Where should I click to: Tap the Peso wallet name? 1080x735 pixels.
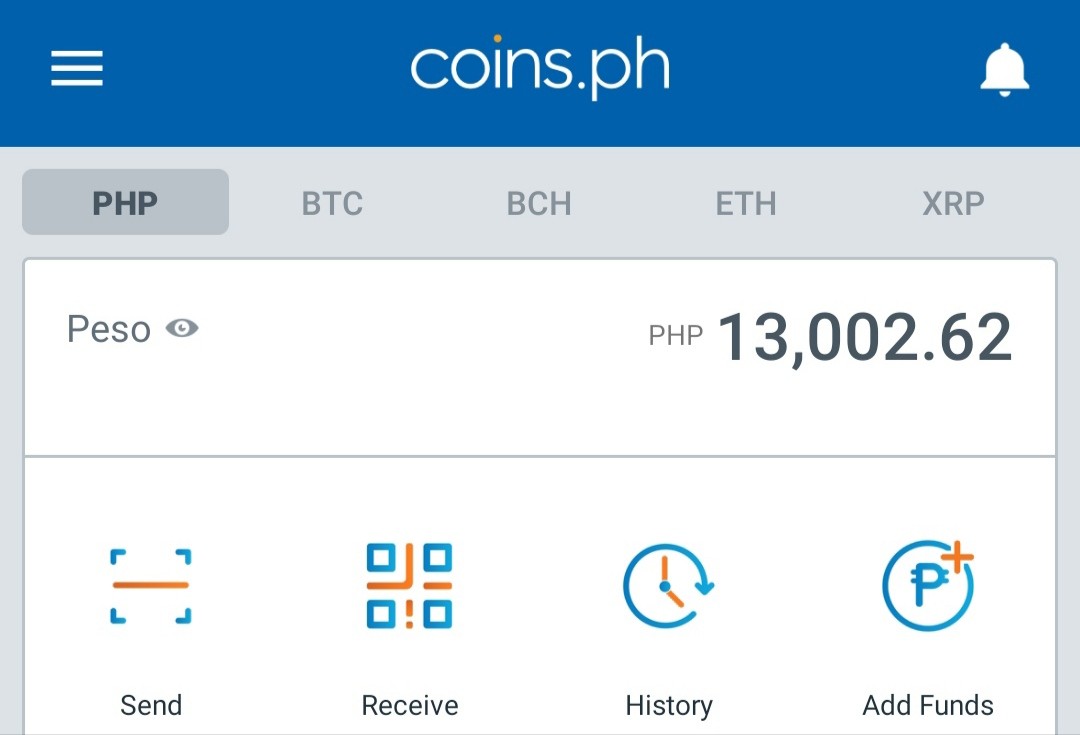coord(109,329)
